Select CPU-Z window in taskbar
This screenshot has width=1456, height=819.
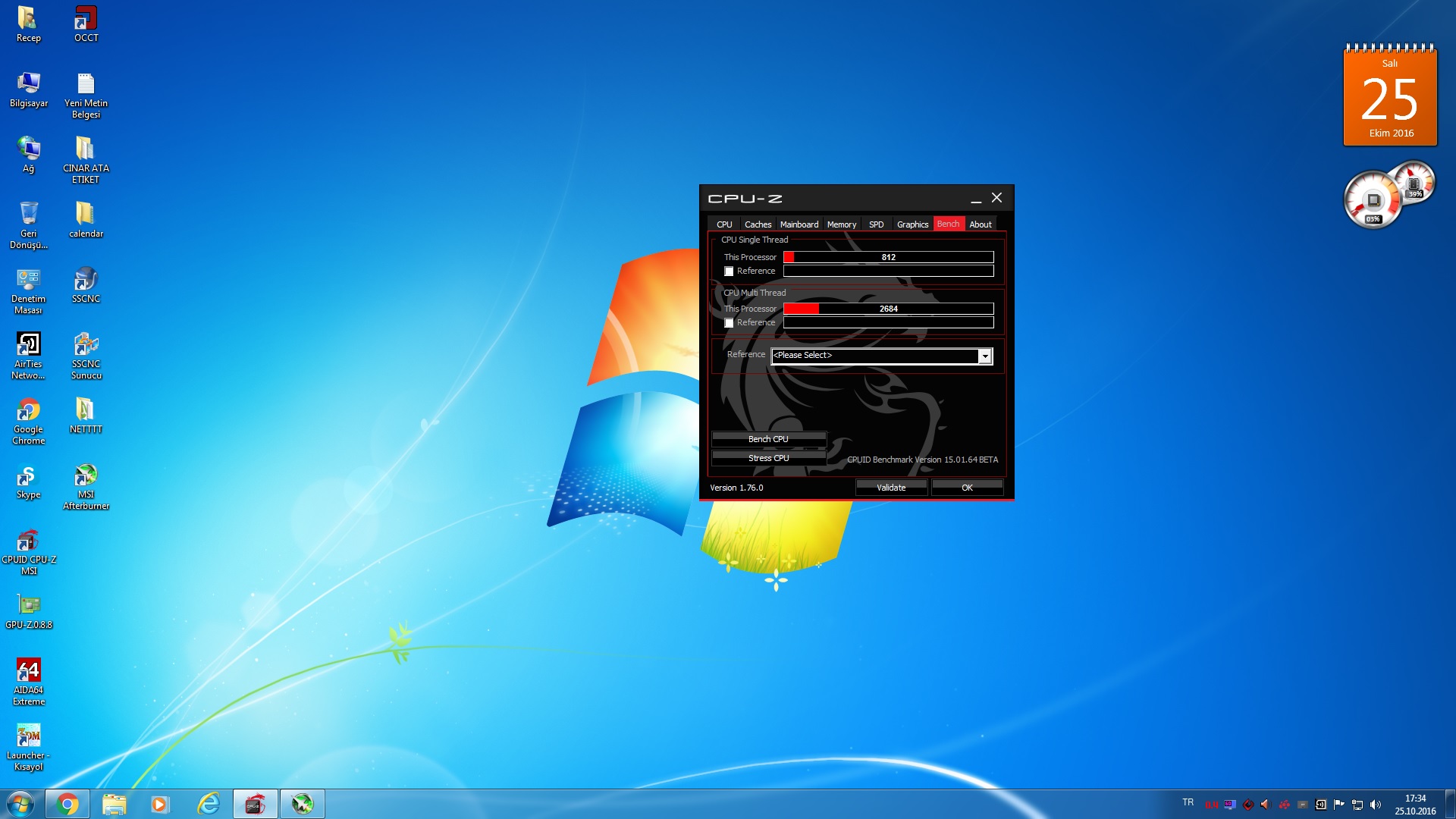pos(255,804)
